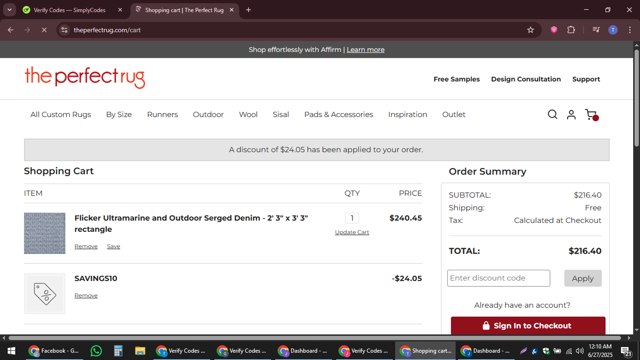Open Pads & Accessories menu

(x=338, y=115)
